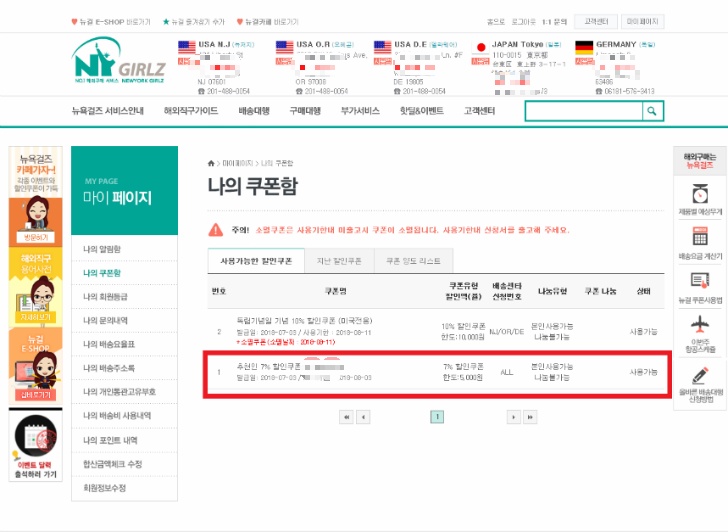
Task: Click the NY Girlz cafe visit banner
Action: tap(36, 196)
